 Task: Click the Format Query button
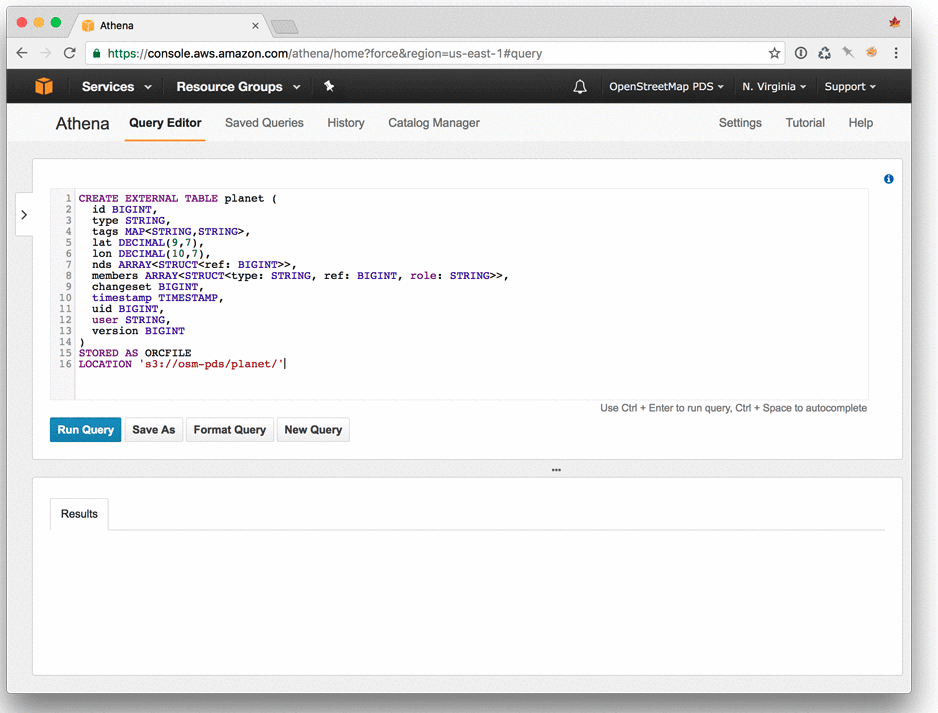[x=230, y=429]
